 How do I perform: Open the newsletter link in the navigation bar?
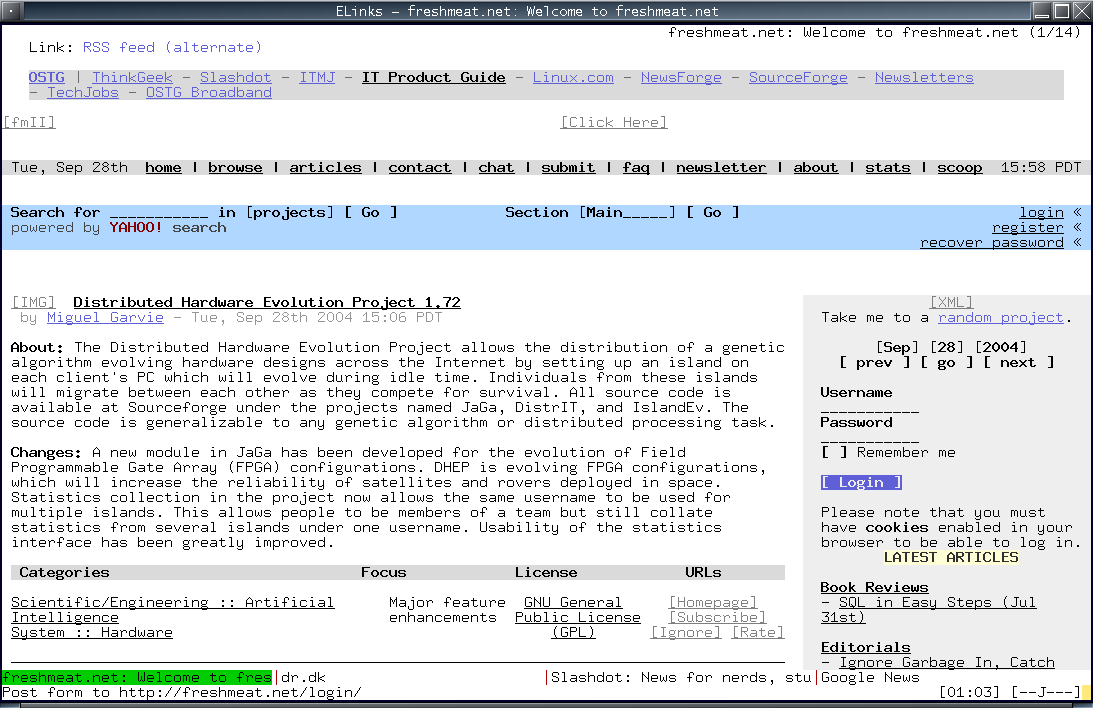(x=721, y=168)
